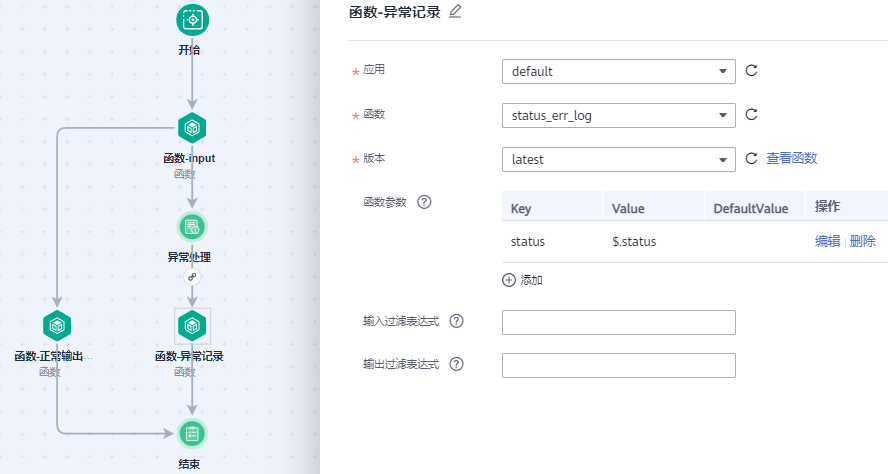Click the 函数-异常记录 node icon

coord(191,325)
